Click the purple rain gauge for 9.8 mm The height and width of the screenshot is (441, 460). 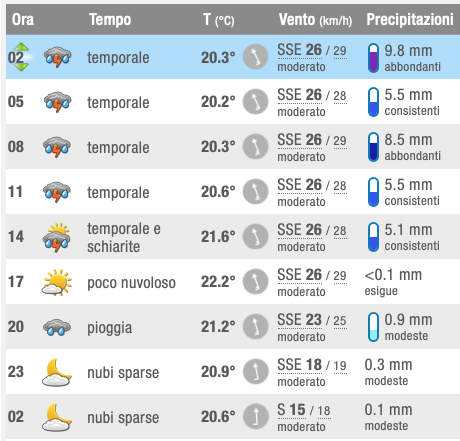coord(373,58)
